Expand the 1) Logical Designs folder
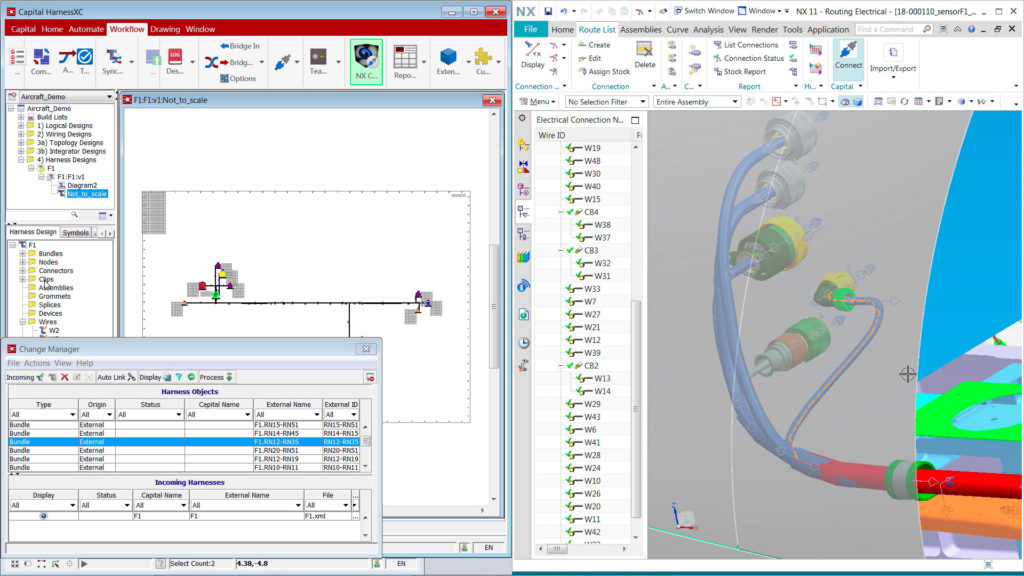This screenshot has width=1024, height=576. 21,125
